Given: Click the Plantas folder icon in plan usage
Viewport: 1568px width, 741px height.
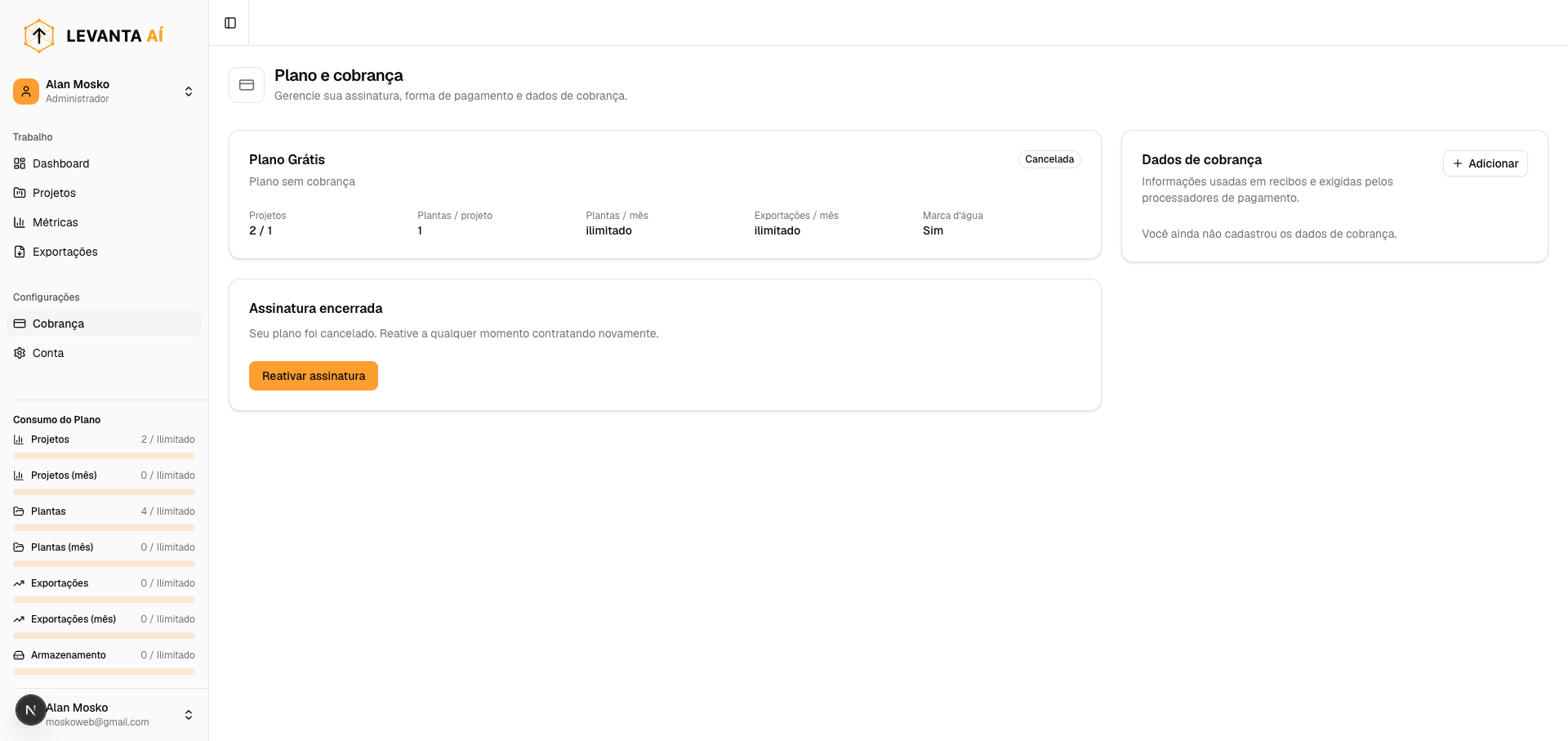Looking at the screenshot, I should tap(19, 511).
